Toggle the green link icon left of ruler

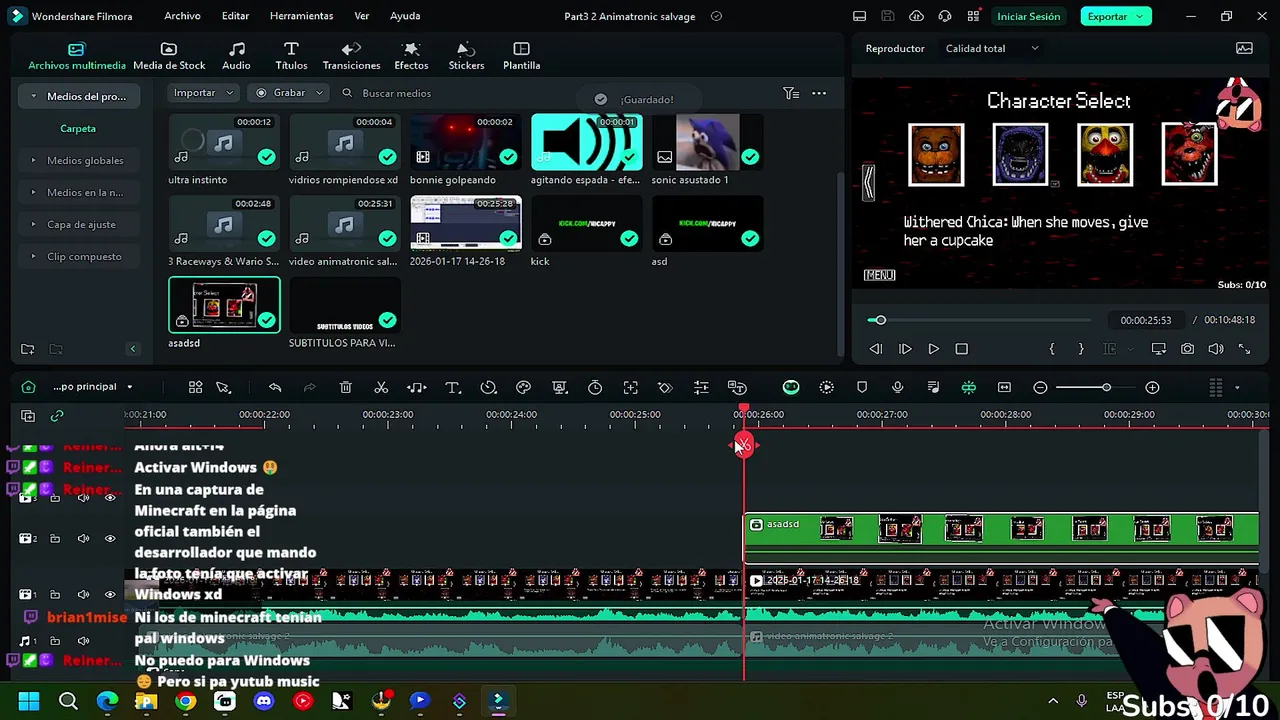pos(57,416)
